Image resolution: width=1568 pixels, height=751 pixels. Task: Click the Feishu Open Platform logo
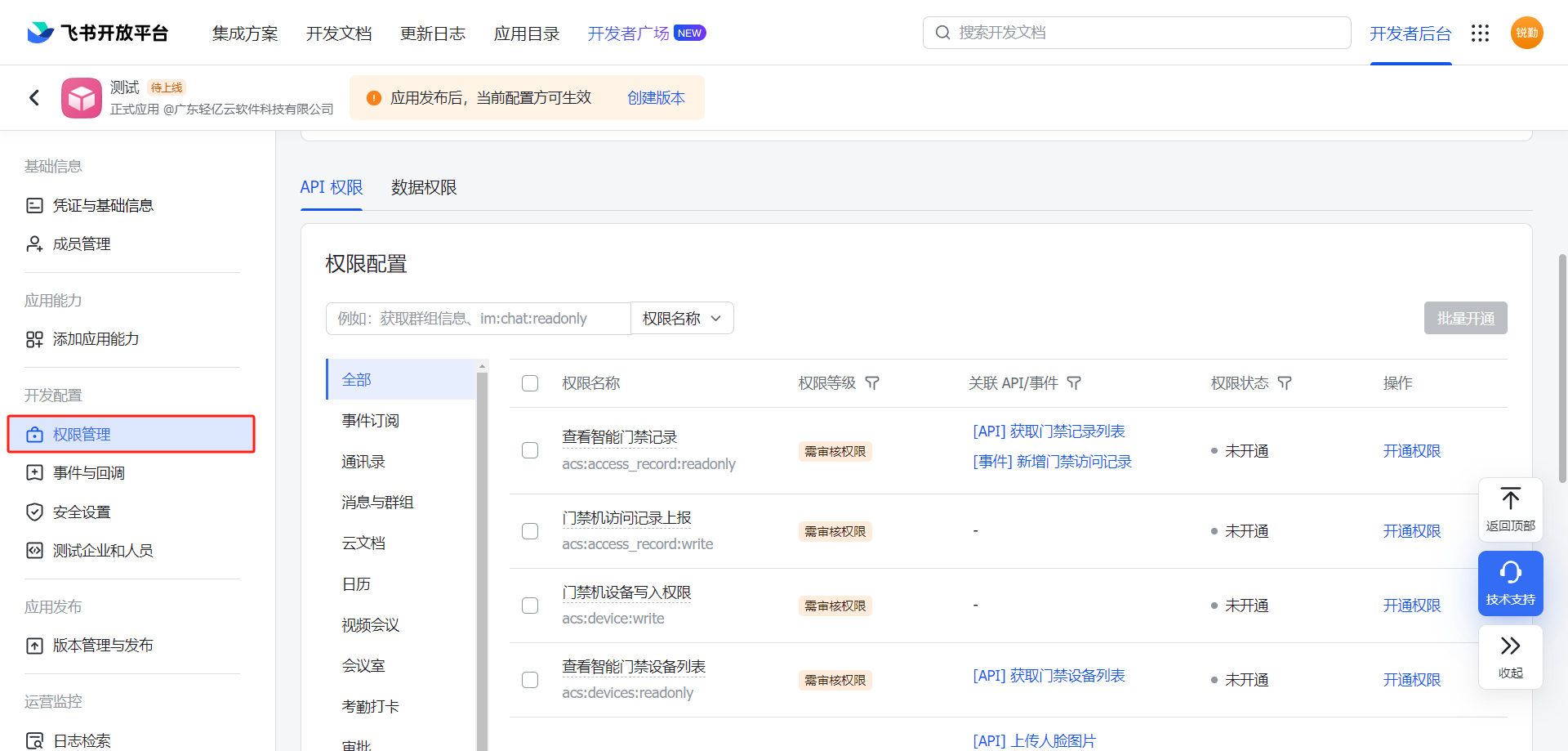pyautogui.click(x=98, y=33)
